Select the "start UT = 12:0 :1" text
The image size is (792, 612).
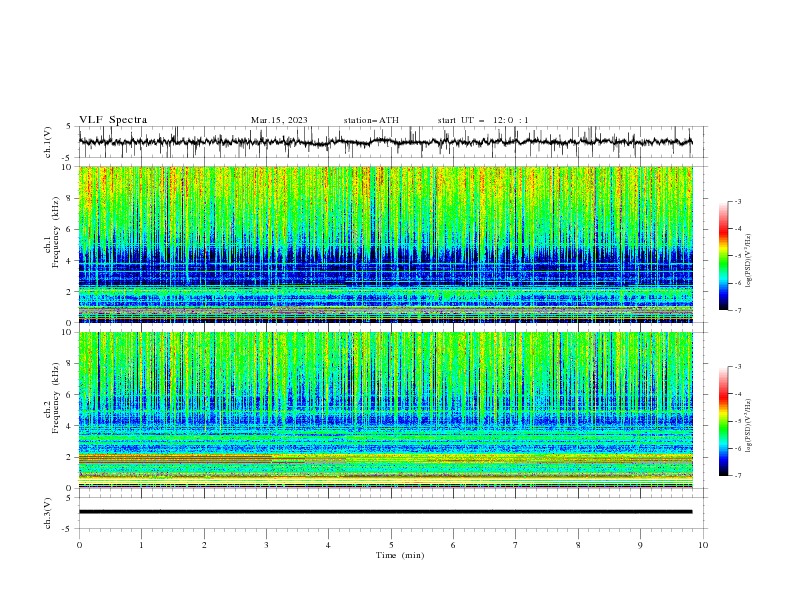[x=483, y=120]
